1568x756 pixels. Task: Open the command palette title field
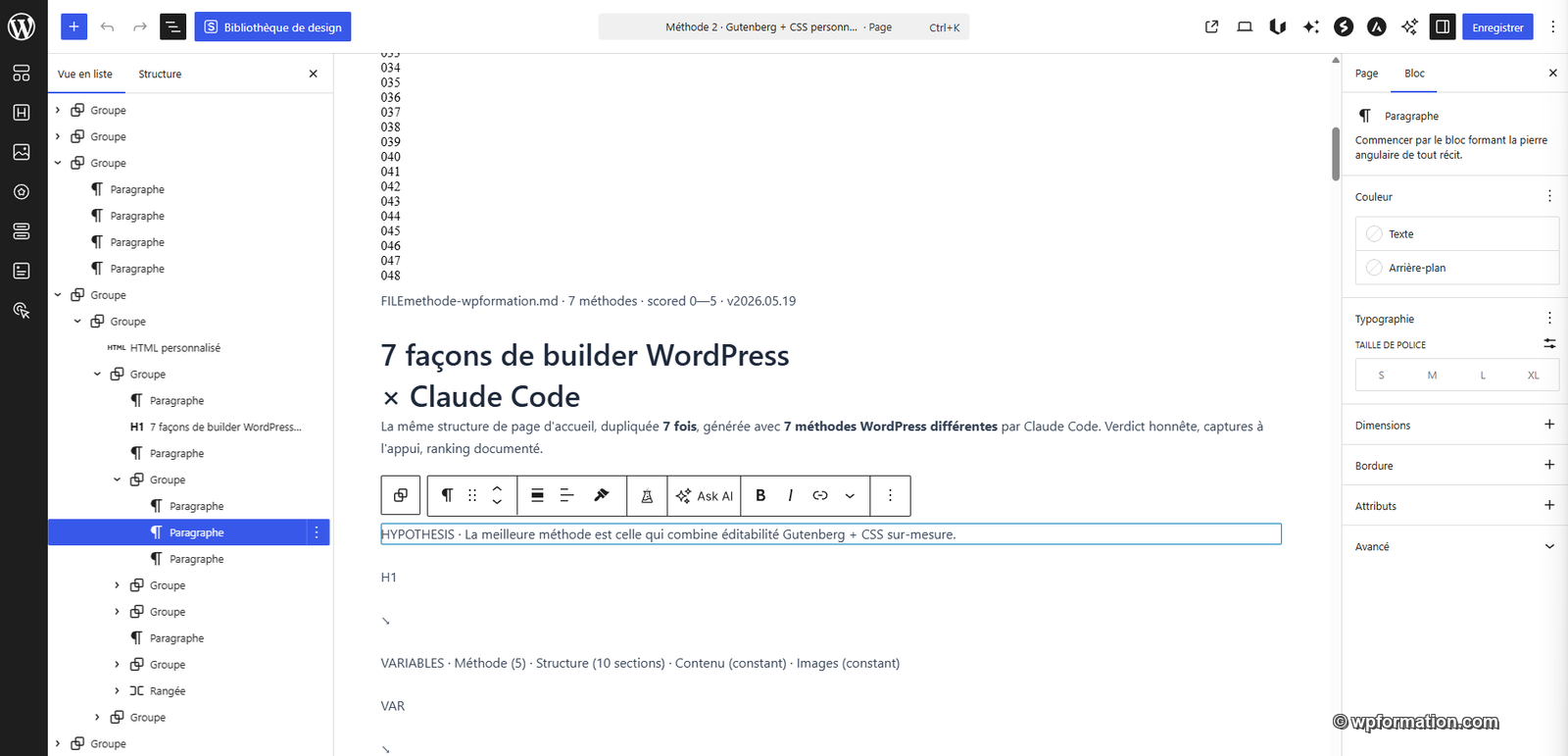coord(784,26)
